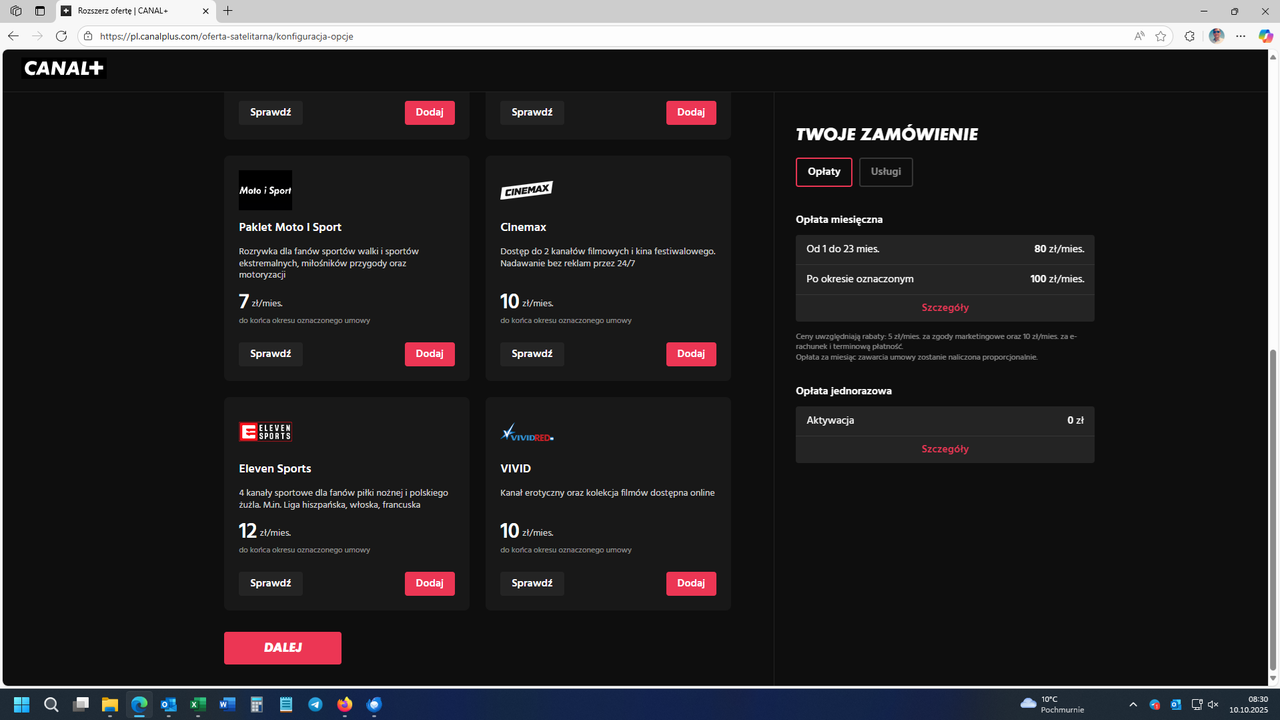Click 'Od 1 do 23 mies.' row

point(945,249)
